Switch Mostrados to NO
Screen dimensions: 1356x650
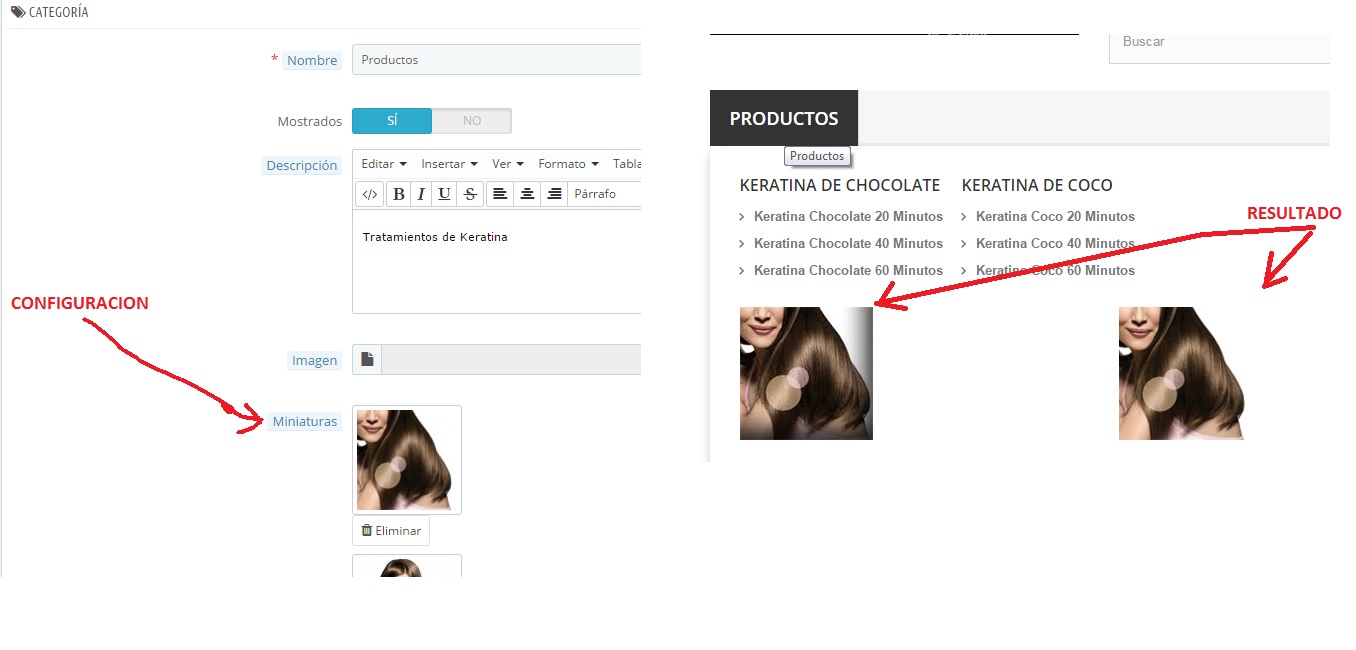pos(472,121)
